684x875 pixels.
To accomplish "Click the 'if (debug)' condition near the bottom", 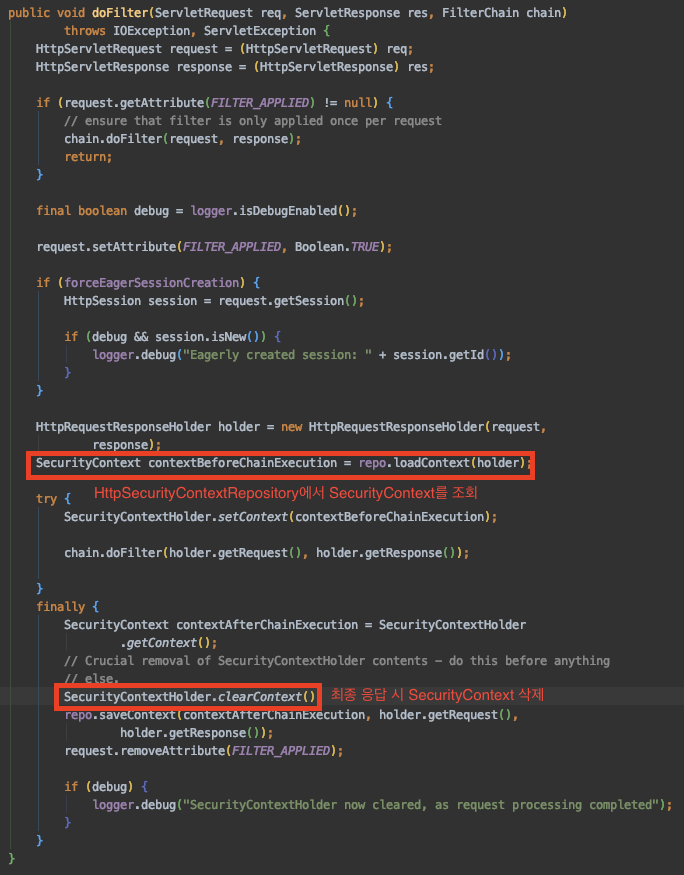I will (x=98, y=787).
